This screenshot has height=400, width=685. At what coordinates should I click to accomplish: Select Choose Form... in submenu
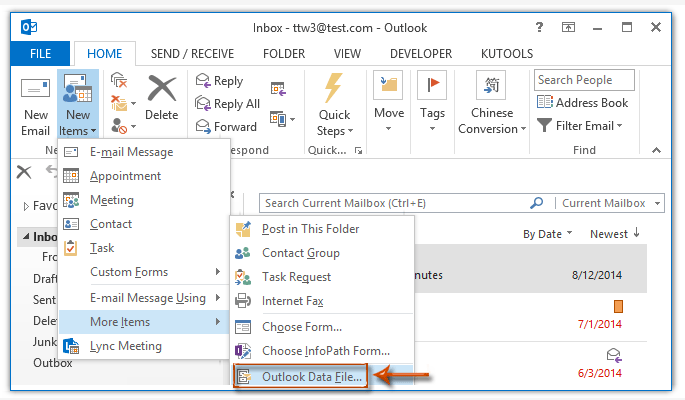(322, 327)
